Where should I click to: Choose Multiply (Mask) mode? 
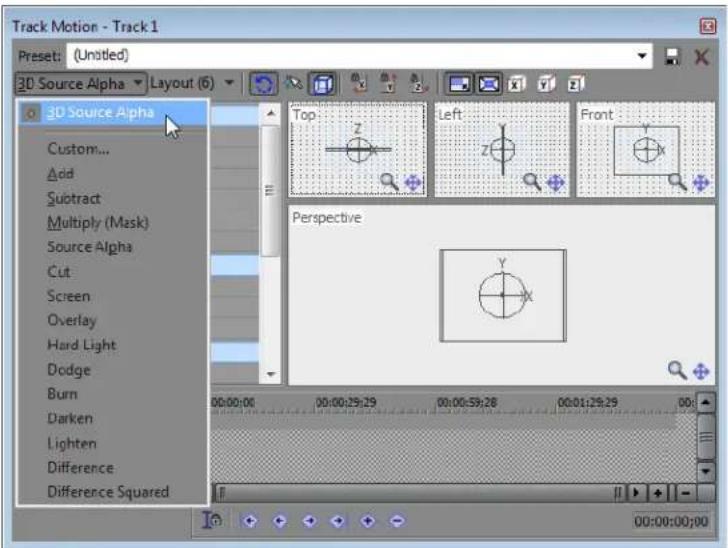[x=98, y=223]
